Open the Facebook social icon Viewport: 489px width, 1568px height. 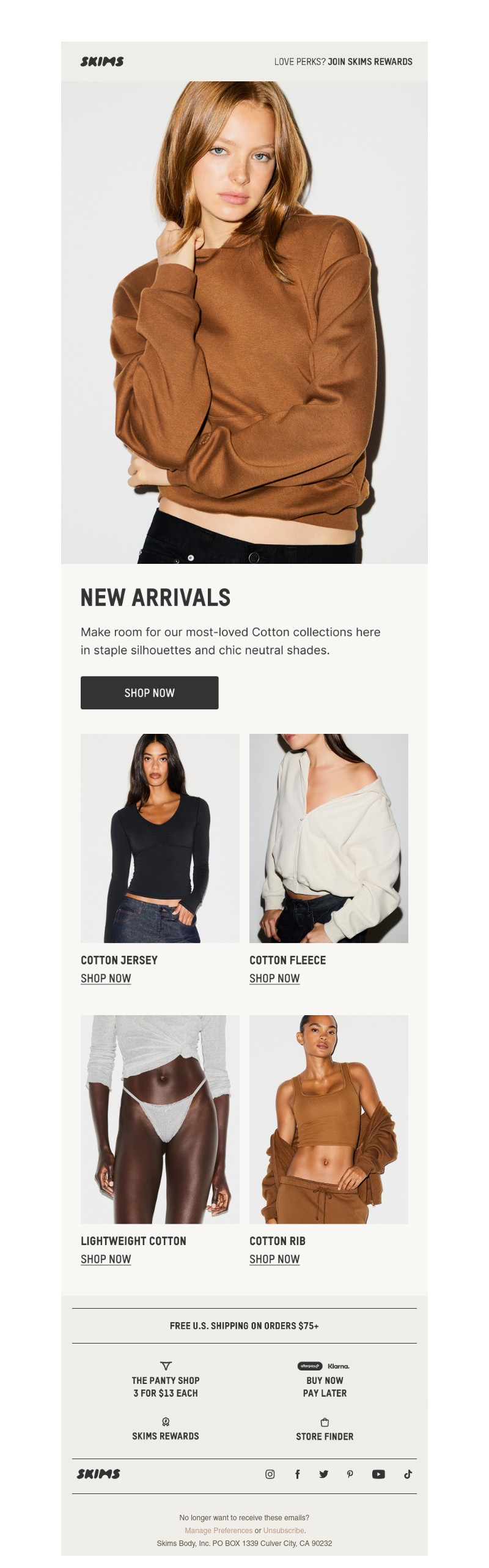pos(297,1473)
